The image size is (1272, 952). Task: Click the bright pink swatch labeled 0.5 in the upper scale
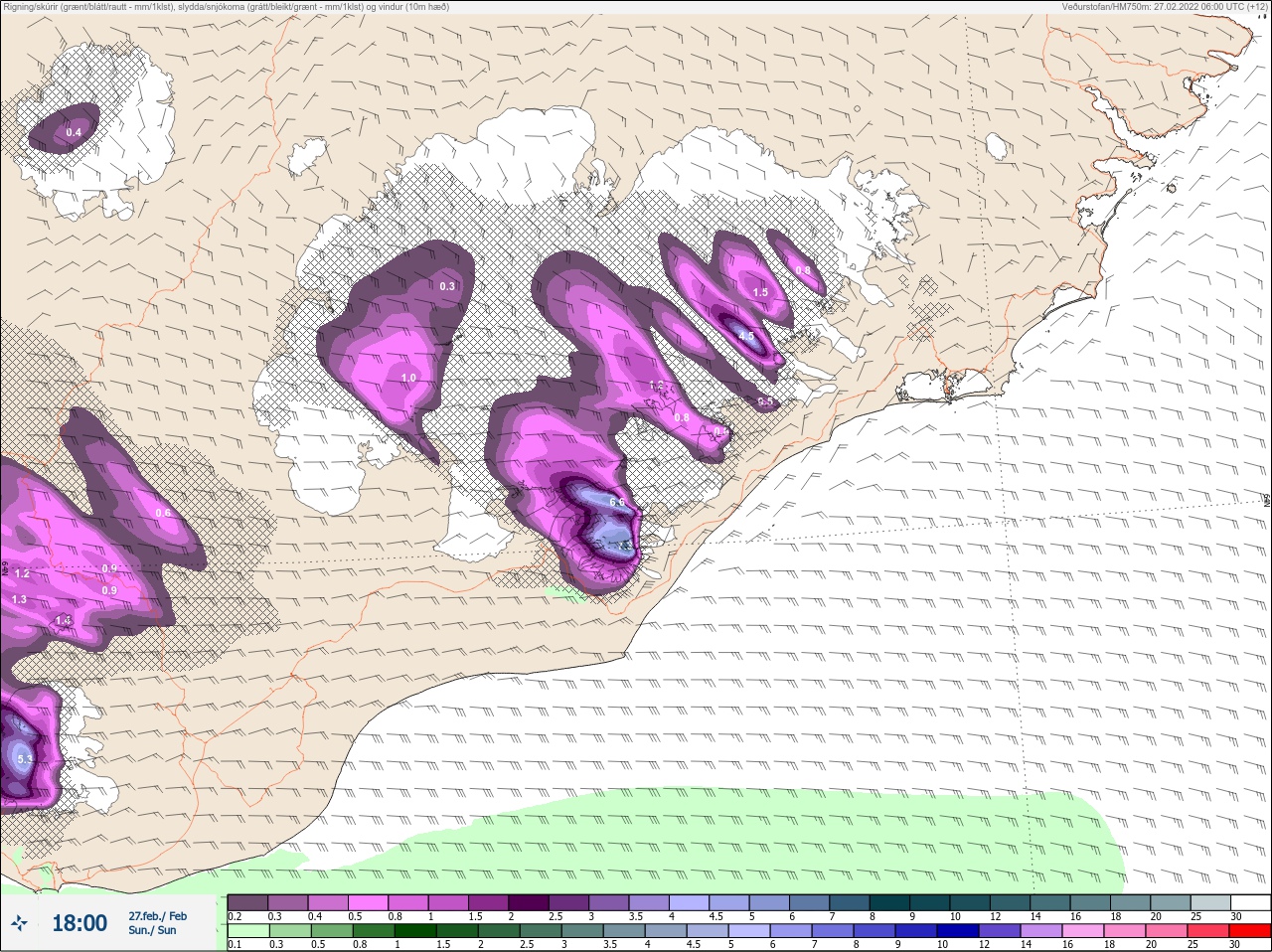click(x=368, y=903)
